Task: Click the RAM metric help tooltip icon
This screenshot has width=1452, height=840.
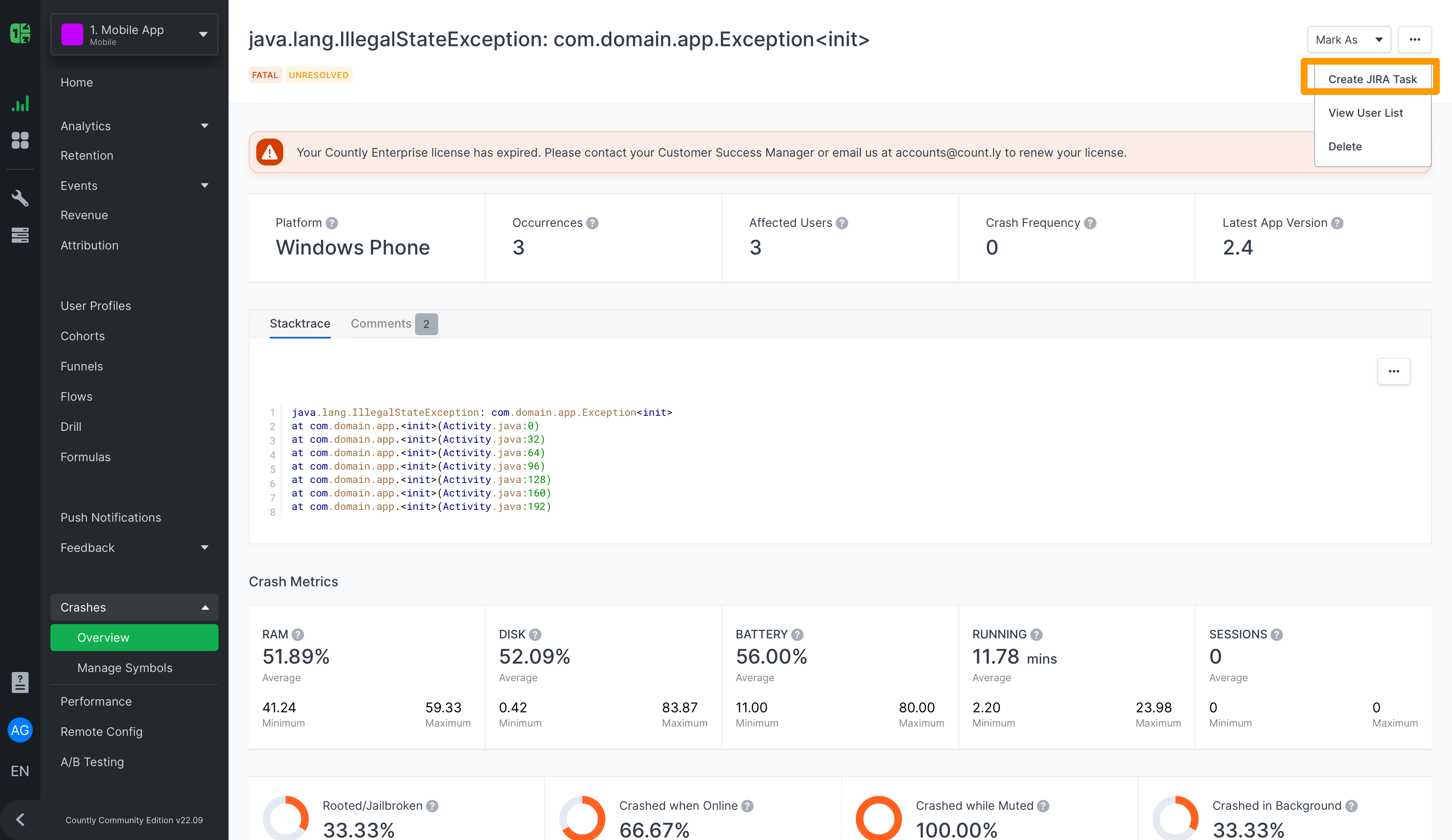Action: tap(298, 634)
